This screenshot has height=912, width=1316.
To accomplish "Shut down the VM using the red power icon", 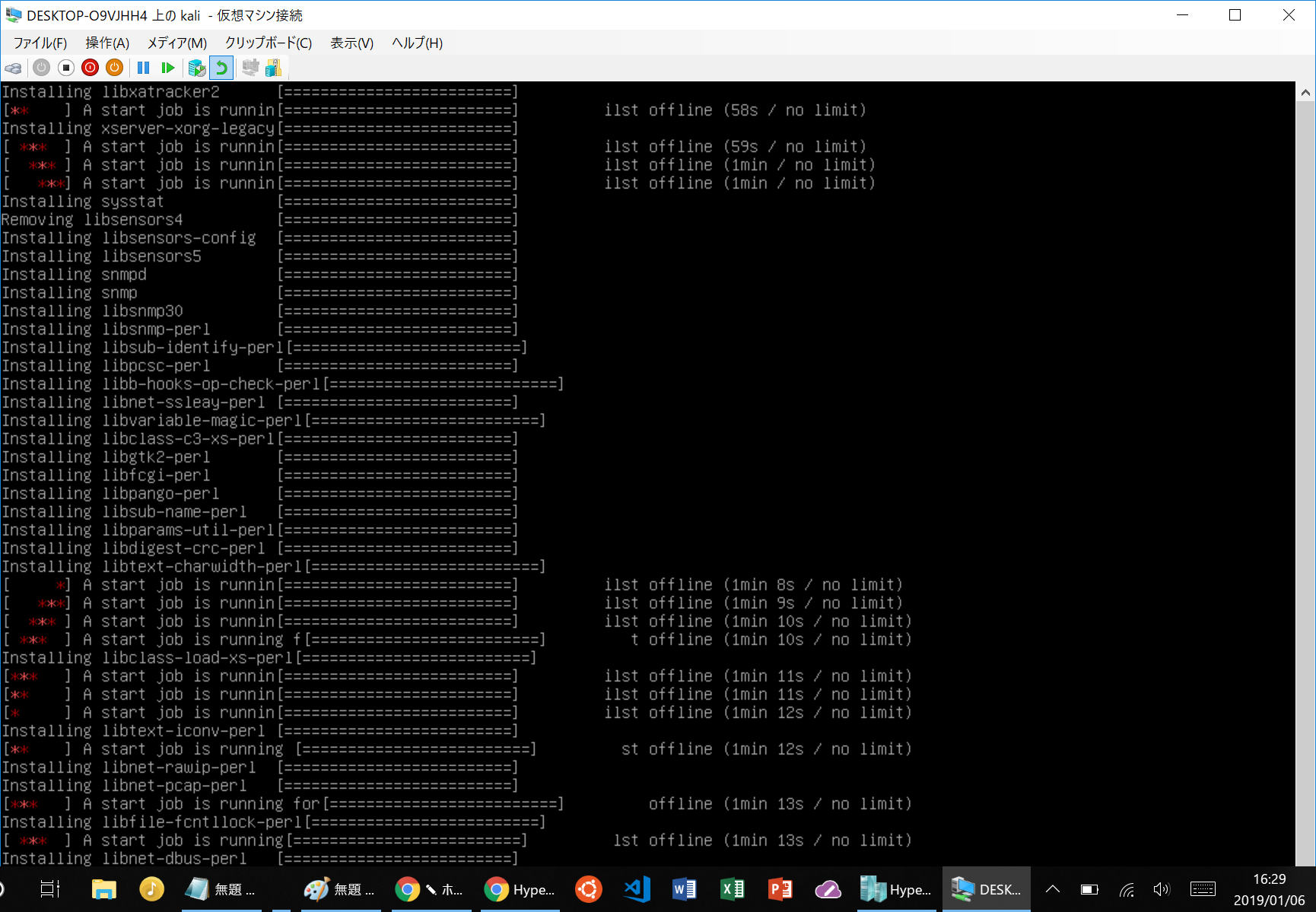I will click(91, 68).
